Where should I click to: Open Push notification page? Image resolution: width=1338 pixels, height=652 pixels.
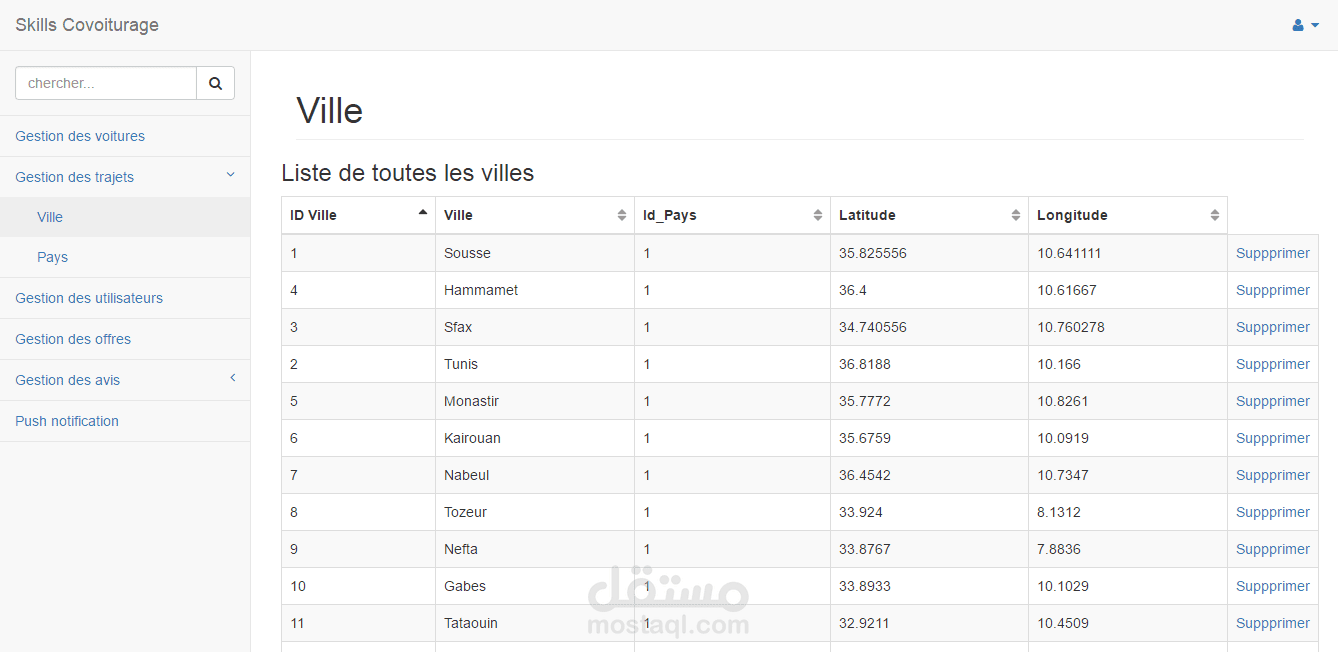tap(67, 421)
